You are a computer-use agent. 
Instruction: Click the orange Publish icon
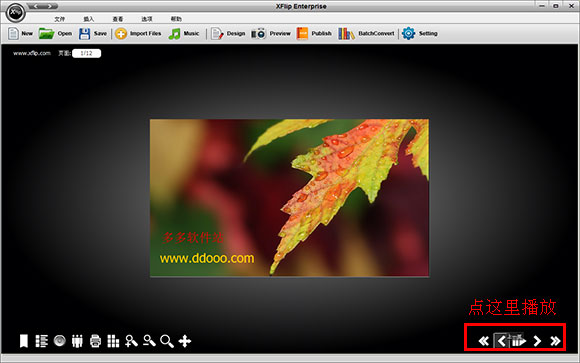point(302,34)
